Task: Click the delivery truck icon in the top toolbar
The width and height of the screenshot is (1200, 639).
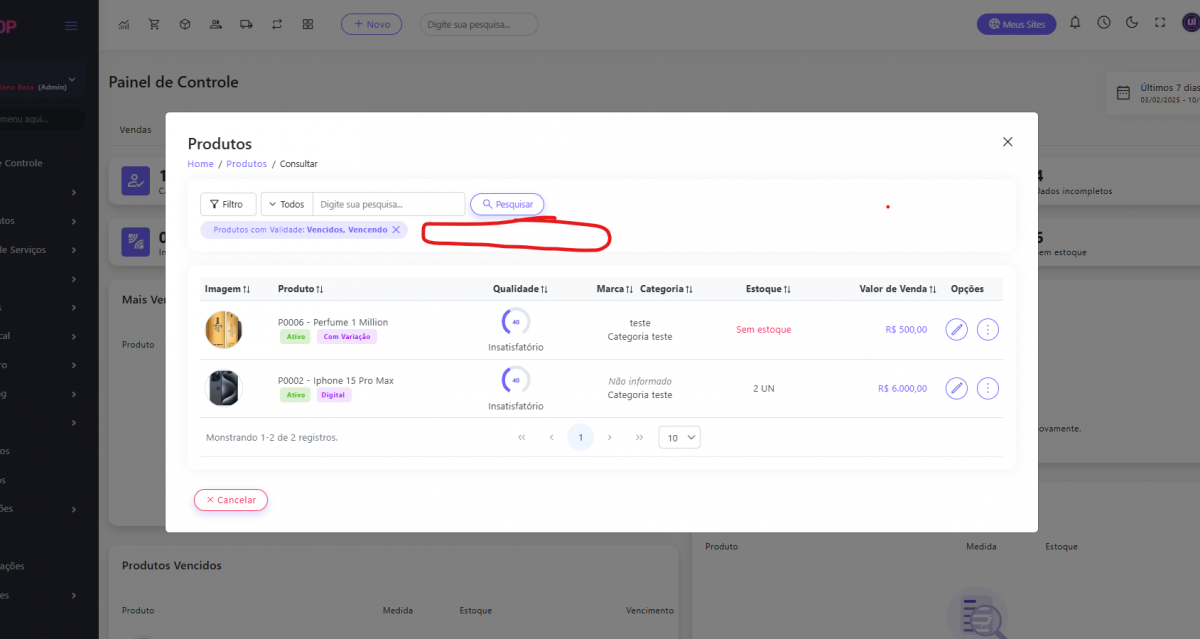Action: [x=247, y=24]
